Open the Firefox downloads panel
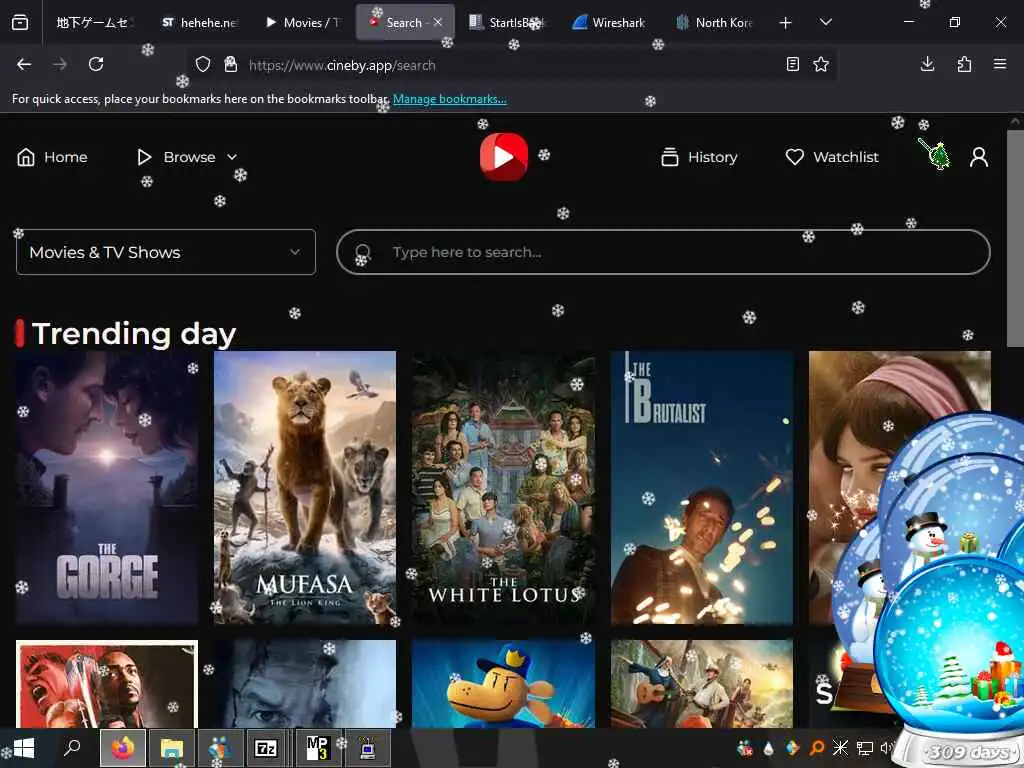 (927, 64)
